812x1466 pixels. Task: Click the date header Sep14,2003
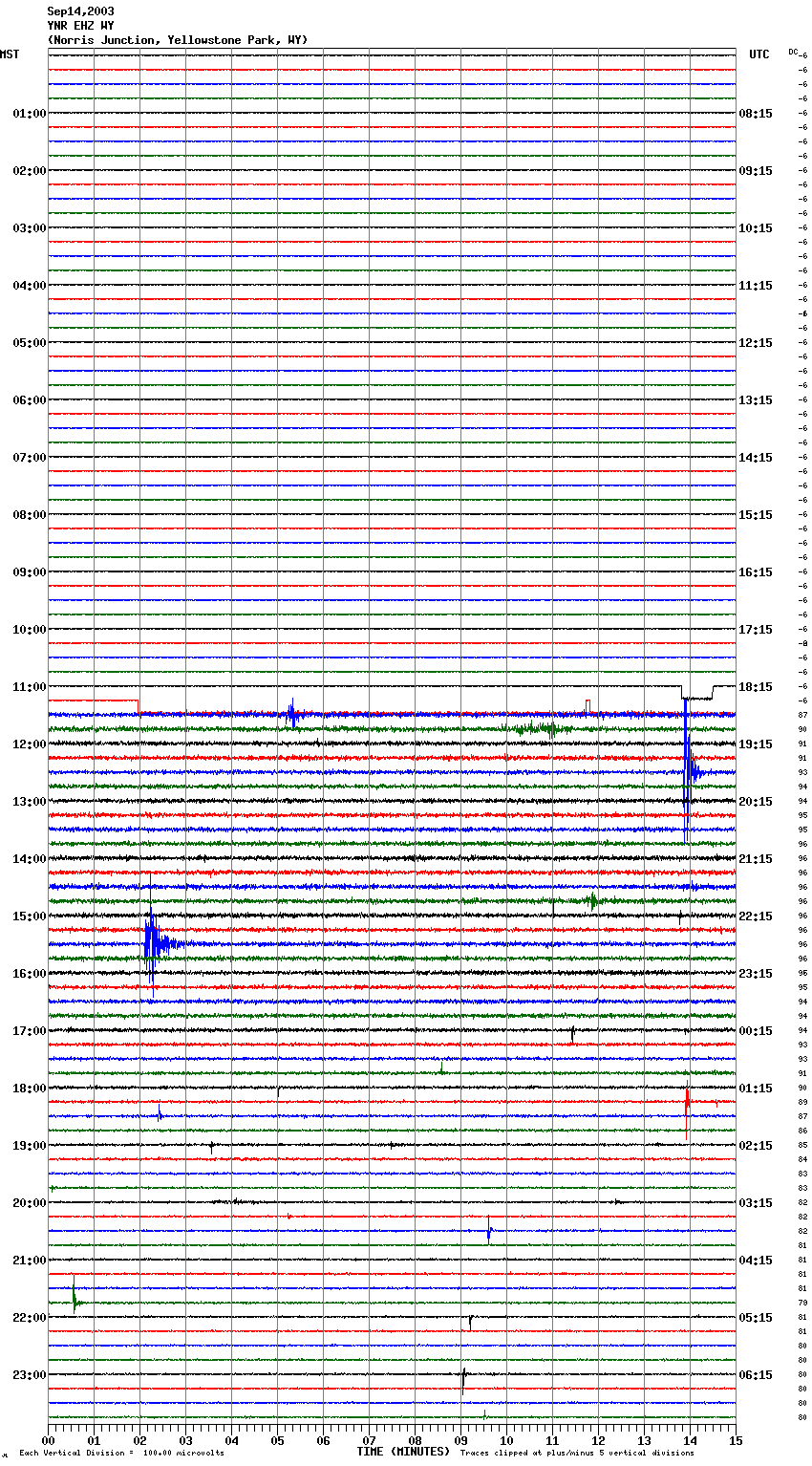[80, 11]
